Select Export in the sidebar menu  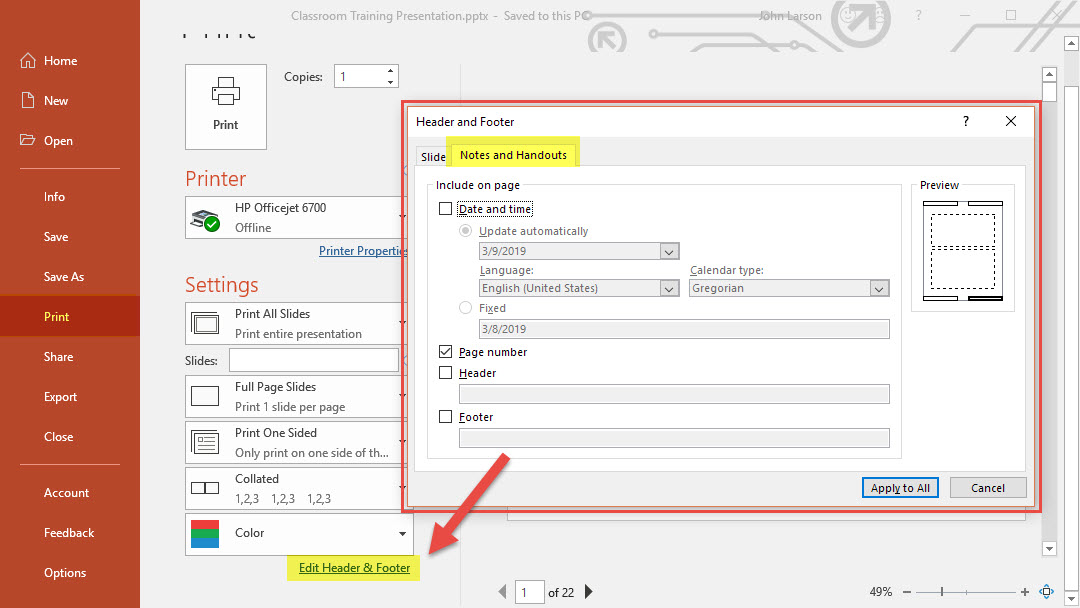[x=60, y=397]
